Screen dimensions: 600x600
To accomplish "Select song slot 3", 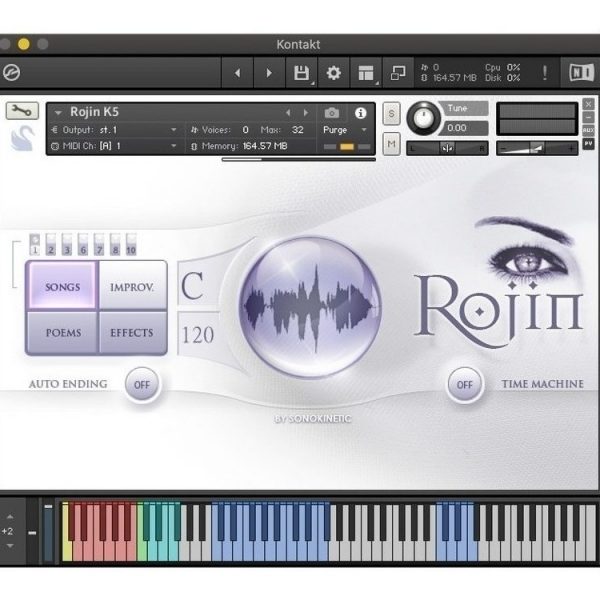I will pyautogui.click(x=67, y=245).
